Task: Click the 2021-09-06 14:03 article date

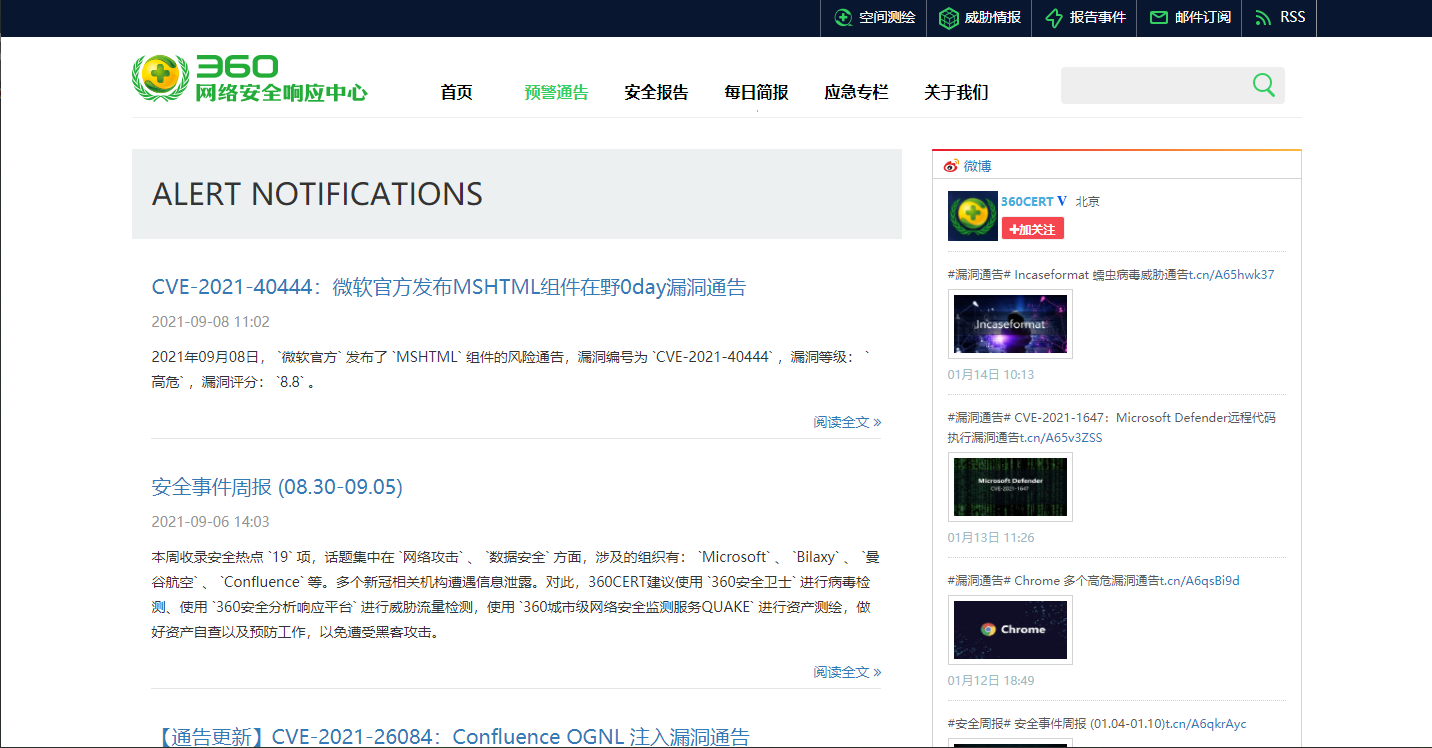Action: [210, 522]
